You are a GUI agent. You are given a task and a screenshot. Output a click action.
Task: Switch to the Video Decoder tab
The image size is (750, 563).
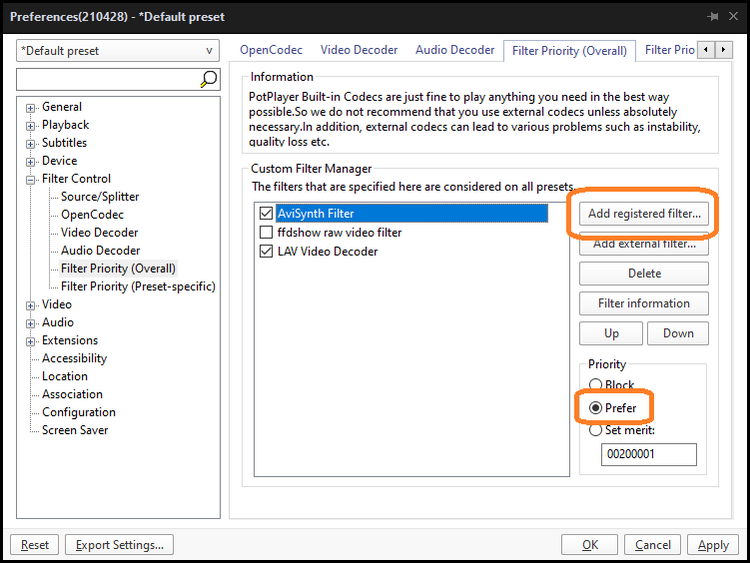pyautogui.click(x=359, y=50)
